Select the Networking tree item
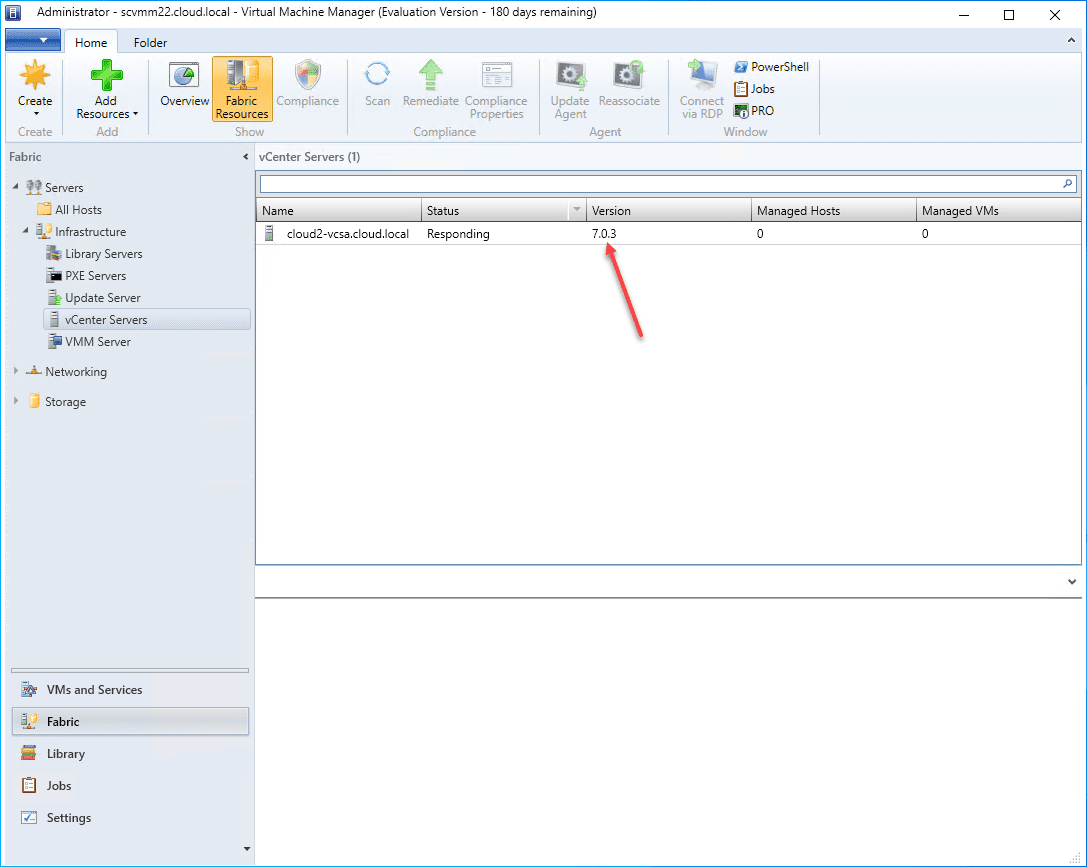Image resolution: width=1087 pixels, height=867 pixels. 67,371
